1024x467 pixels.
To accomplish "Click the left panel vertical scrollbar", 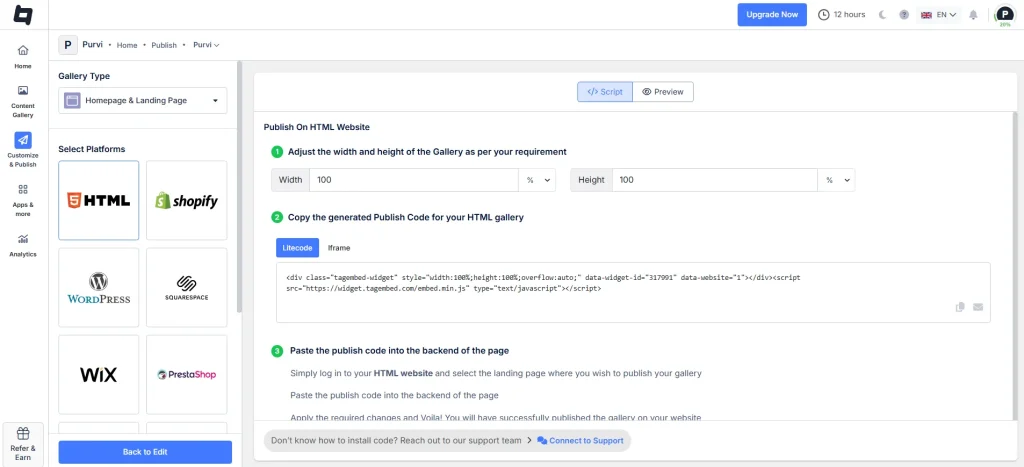I will (239, 186).
